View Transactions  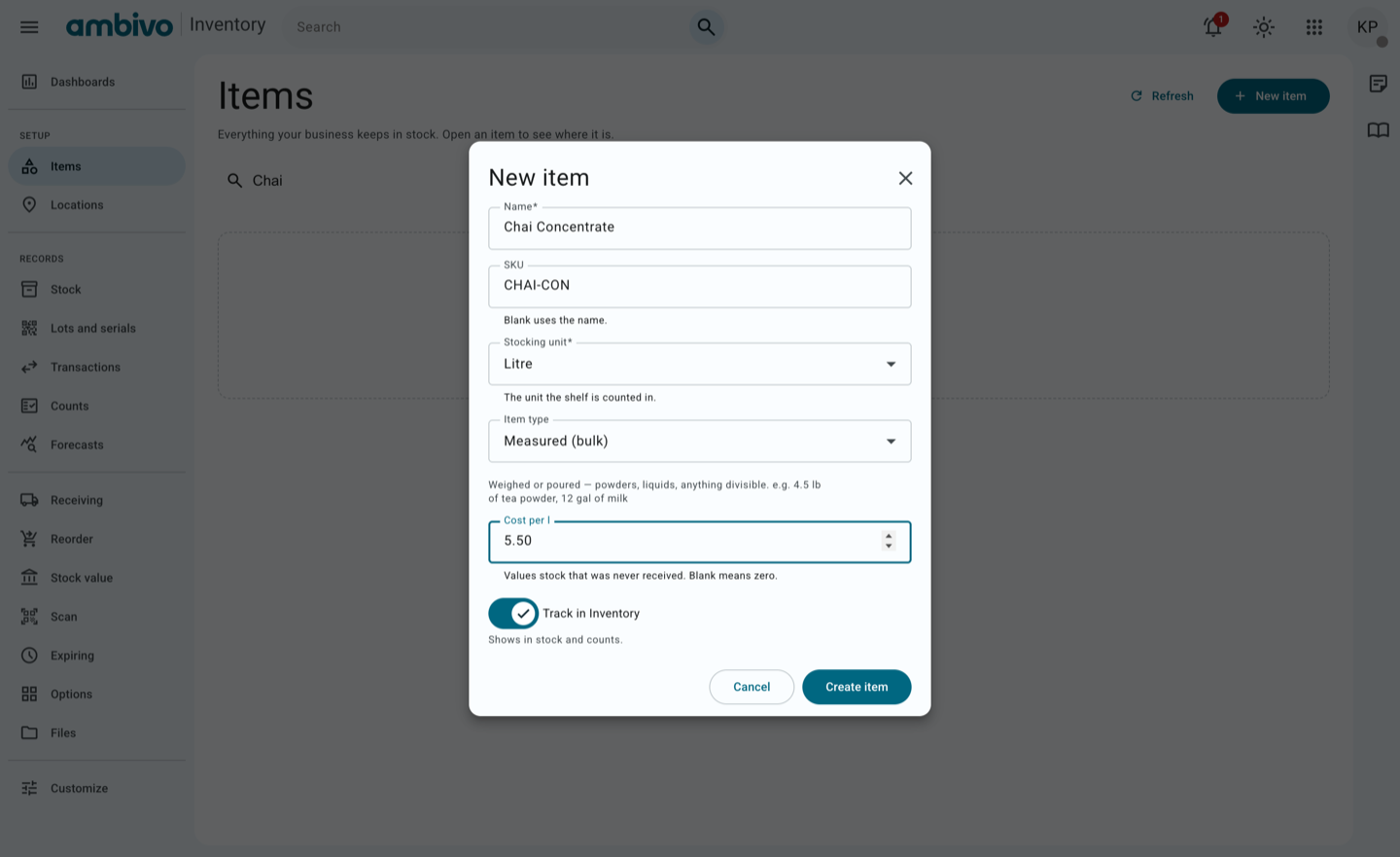click(96, 368)
